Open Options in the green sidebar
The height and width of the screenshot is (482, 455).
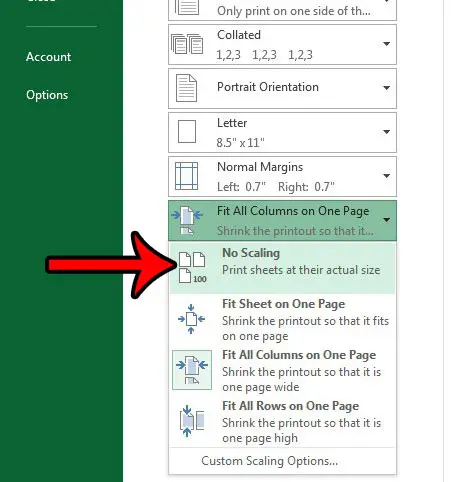click(47, 95)
